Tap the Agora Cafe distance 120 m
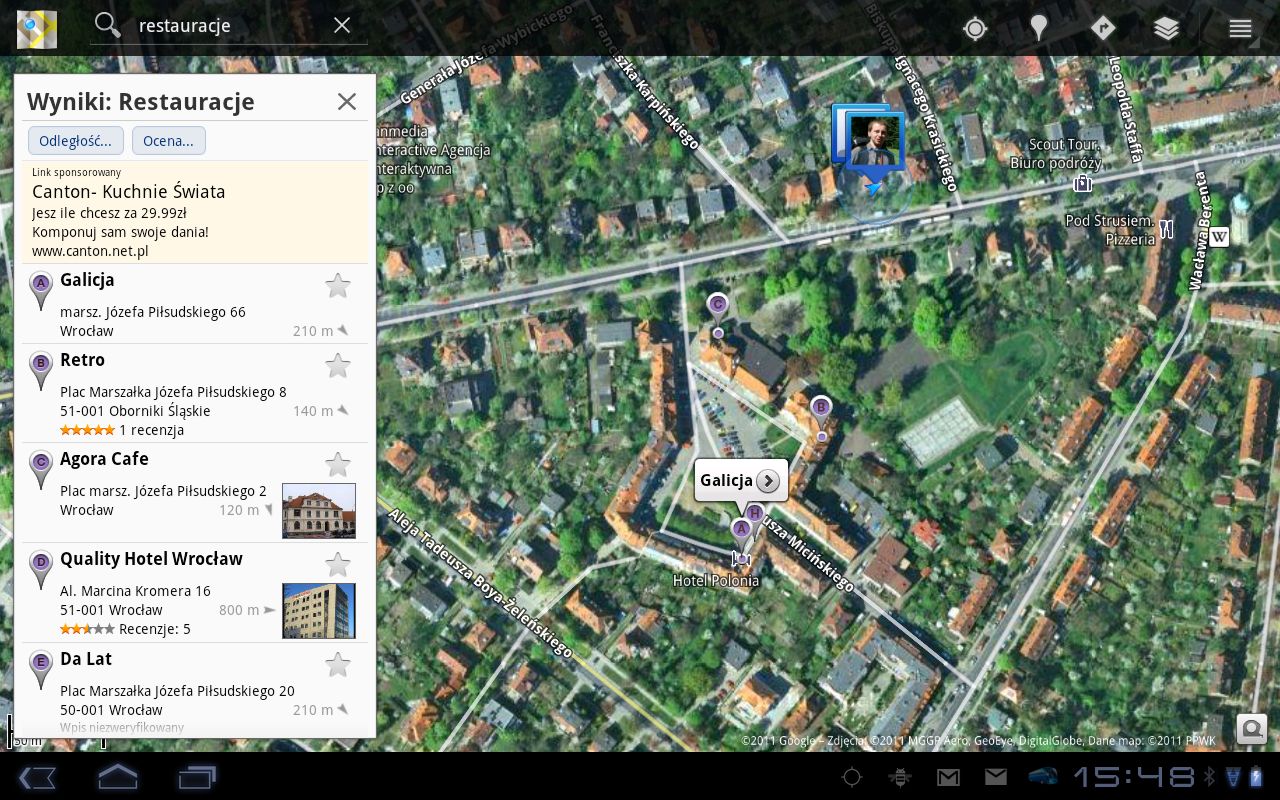 [x=246, y=510]
